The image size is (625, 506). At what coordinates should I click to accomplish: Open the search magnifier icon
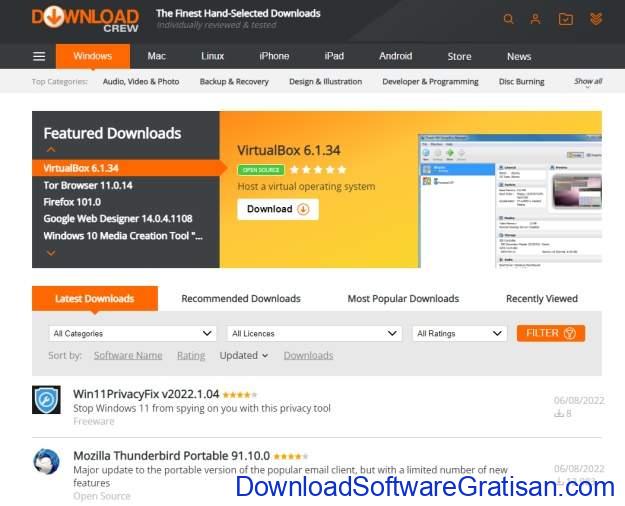pyautogui.click(x=508, y=19)
